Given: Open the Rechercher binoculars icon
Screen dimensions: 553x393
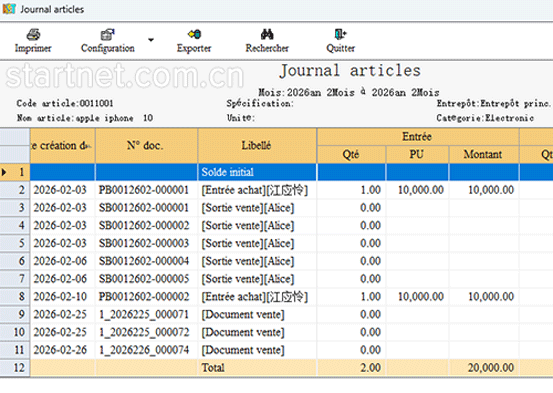Looking at the screenshot, I should 267,35.
